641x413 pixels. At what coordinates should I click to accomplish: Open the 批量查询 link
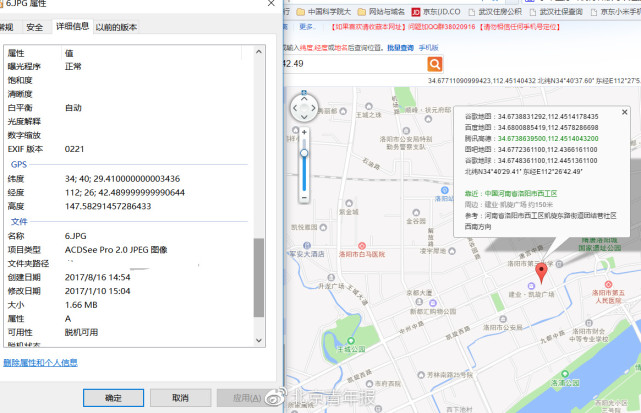400,48
